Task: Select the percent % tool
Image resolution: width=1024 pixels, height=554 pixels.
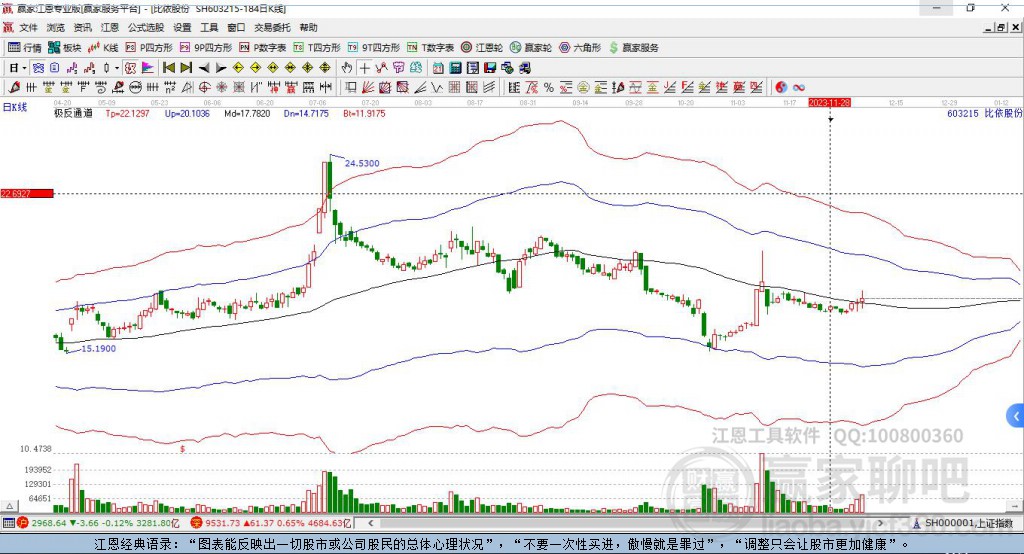Action: (549, 88)
